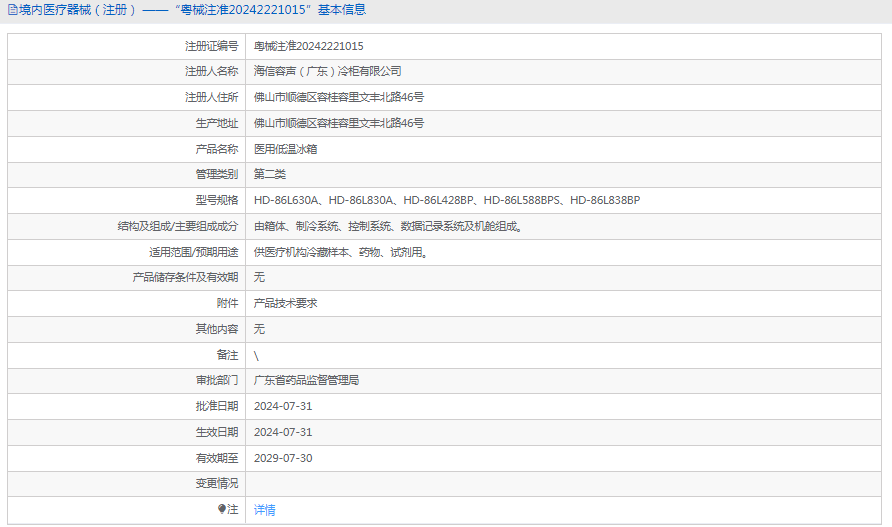Click the 其他内容 label
The height and width of the screenshot is (527, 892).
click(217, 329)
